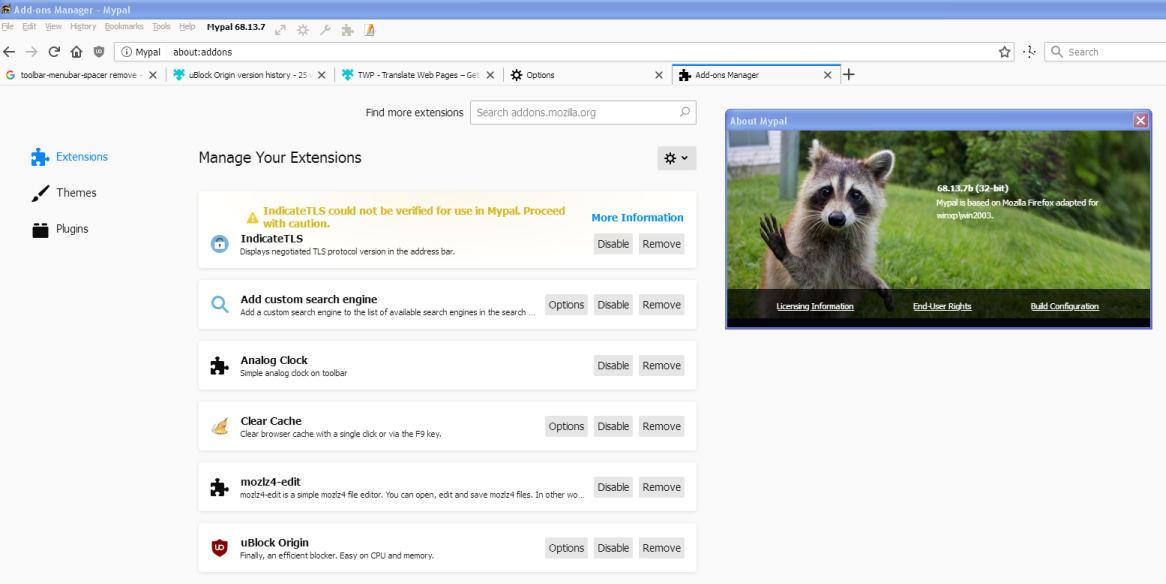Select Extensions in the sidebar
This screenshot has height=584, width=1166.
point(69,157)
